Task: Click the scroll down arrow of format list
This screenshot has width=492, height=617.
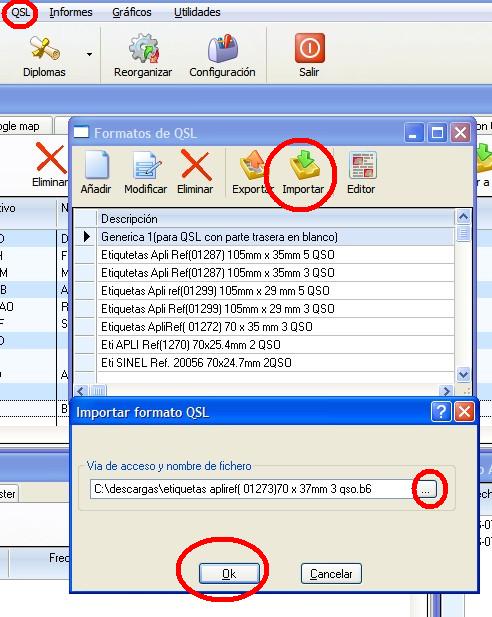Action: tap(463, 374)
